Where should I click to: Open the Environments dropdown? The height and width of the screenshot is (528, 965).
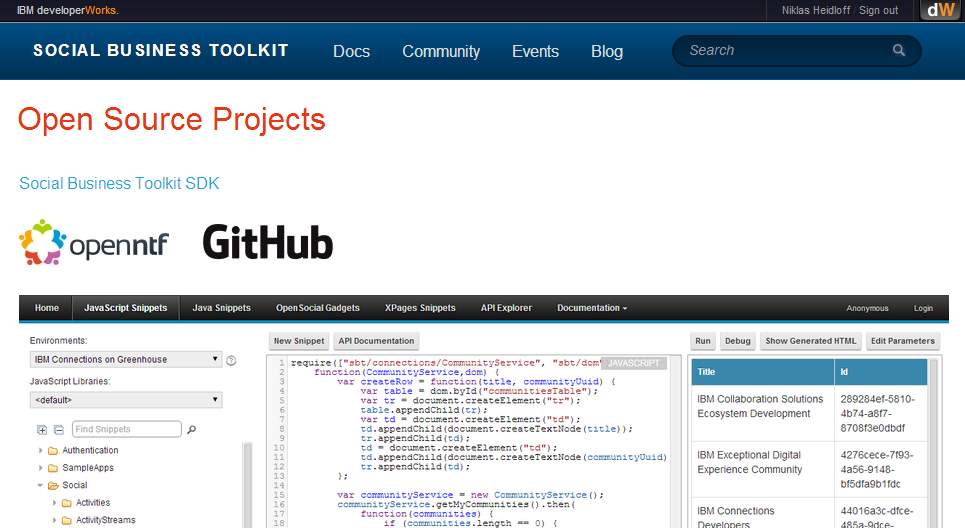(126, 359)
